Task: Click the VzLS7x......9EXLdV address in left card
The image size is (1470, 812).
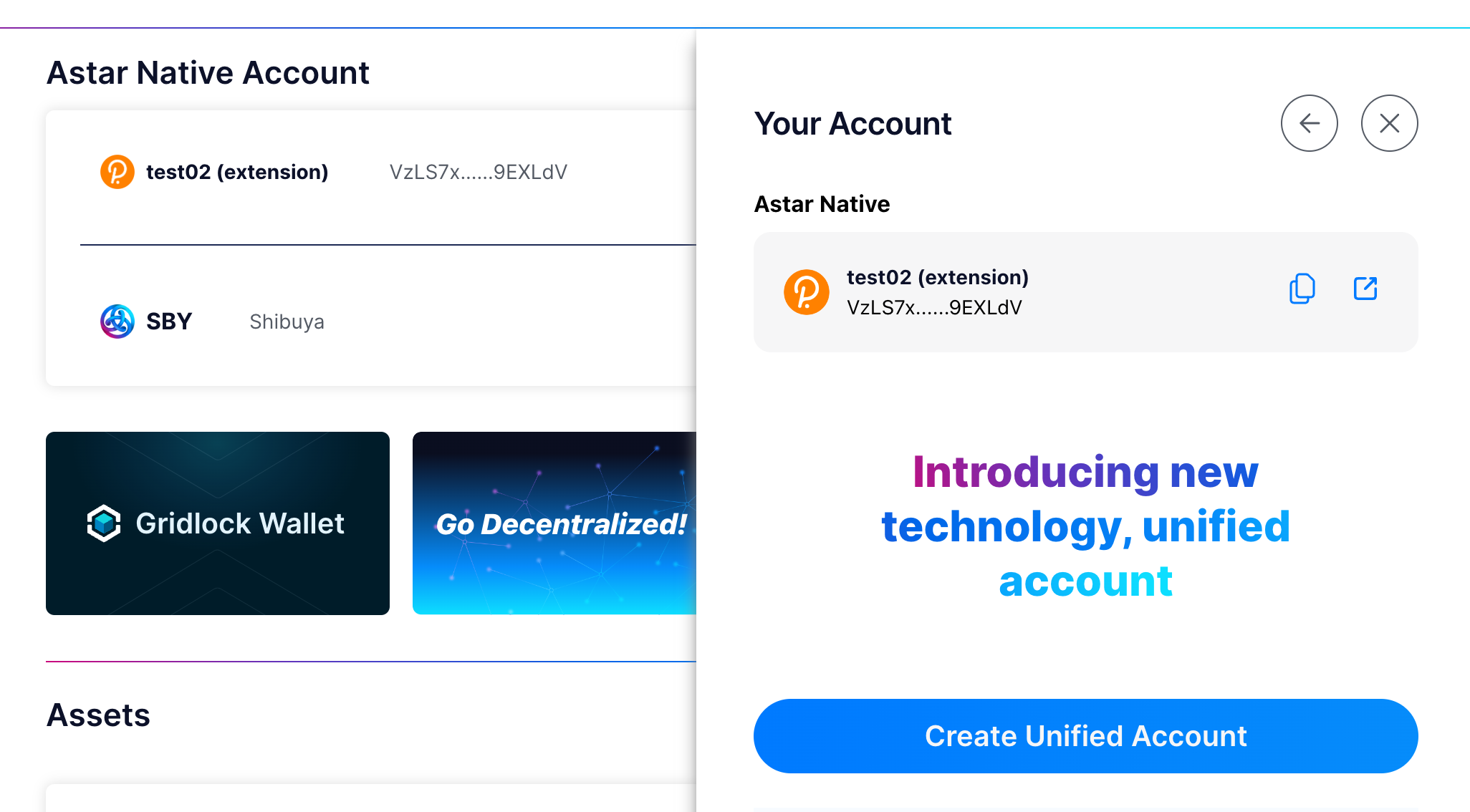Action: click(x=478, y=172)
